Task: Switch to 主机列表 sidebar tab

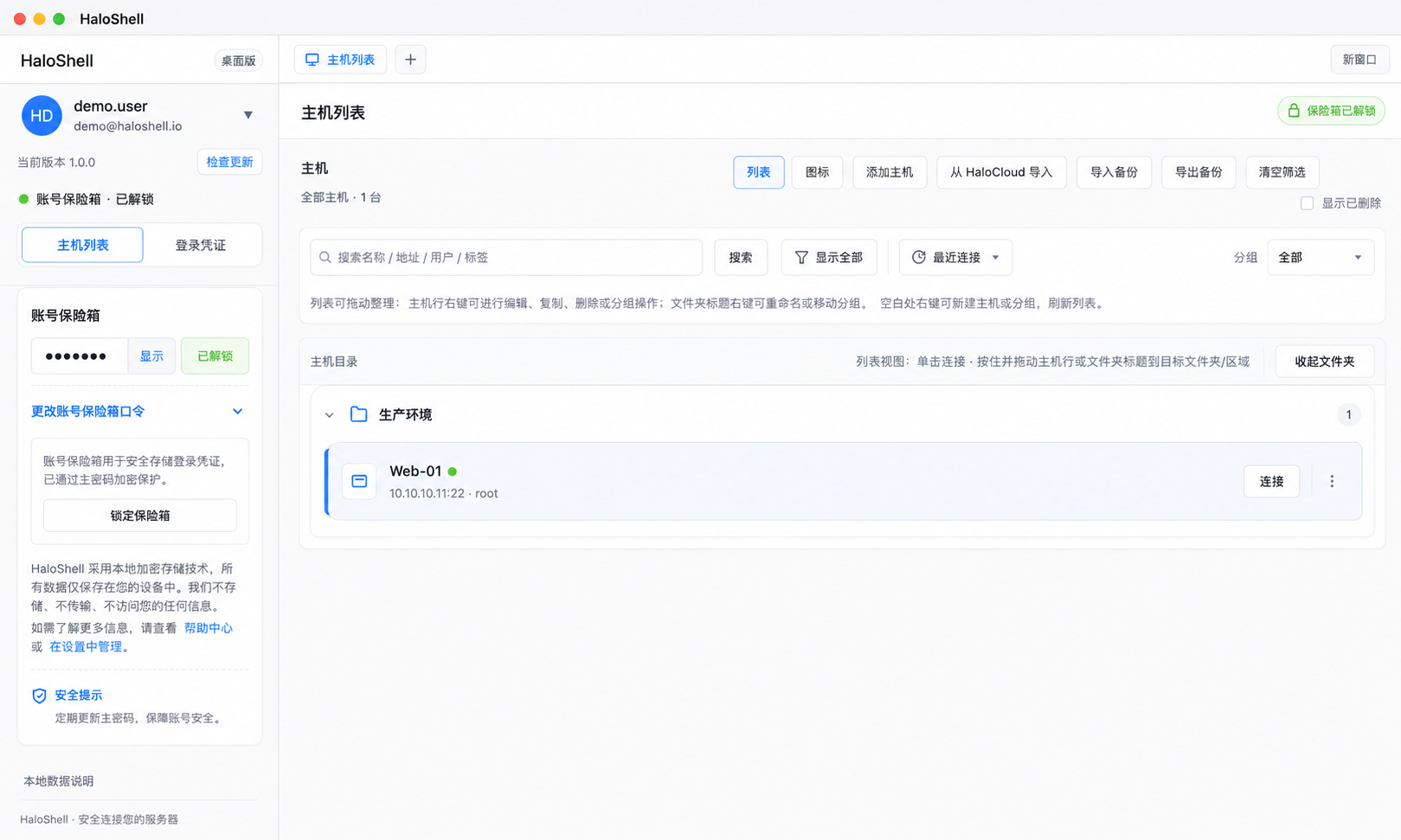Action: [x=82, y=245]
